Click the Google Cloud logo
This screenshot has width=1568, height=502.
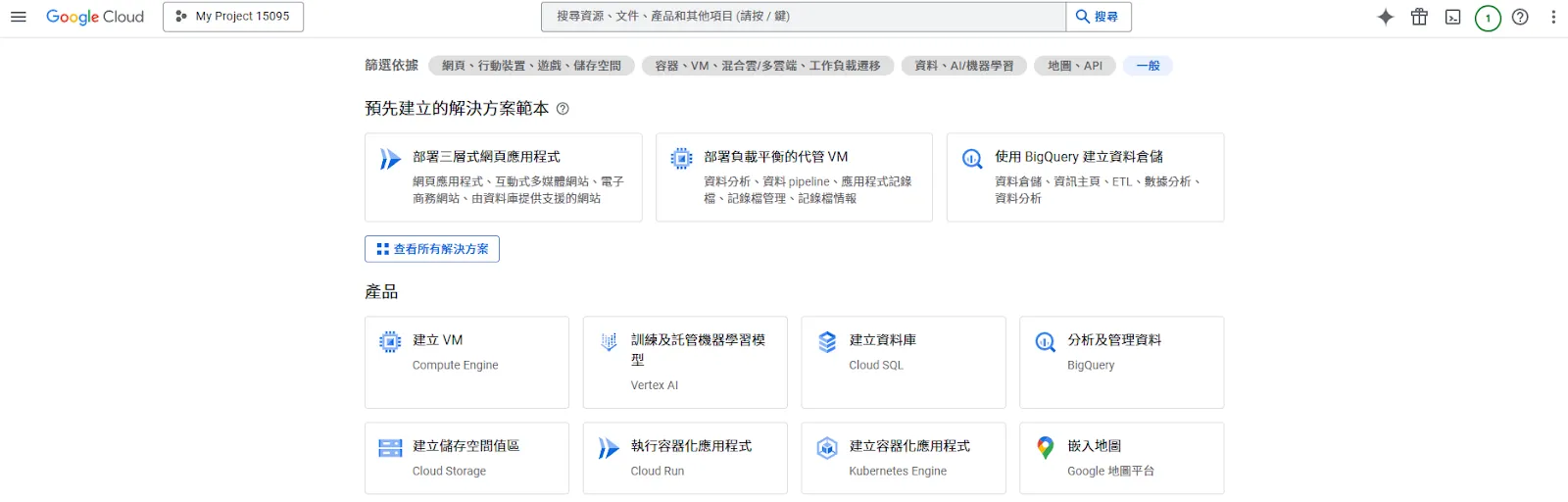tap(95, 17)
